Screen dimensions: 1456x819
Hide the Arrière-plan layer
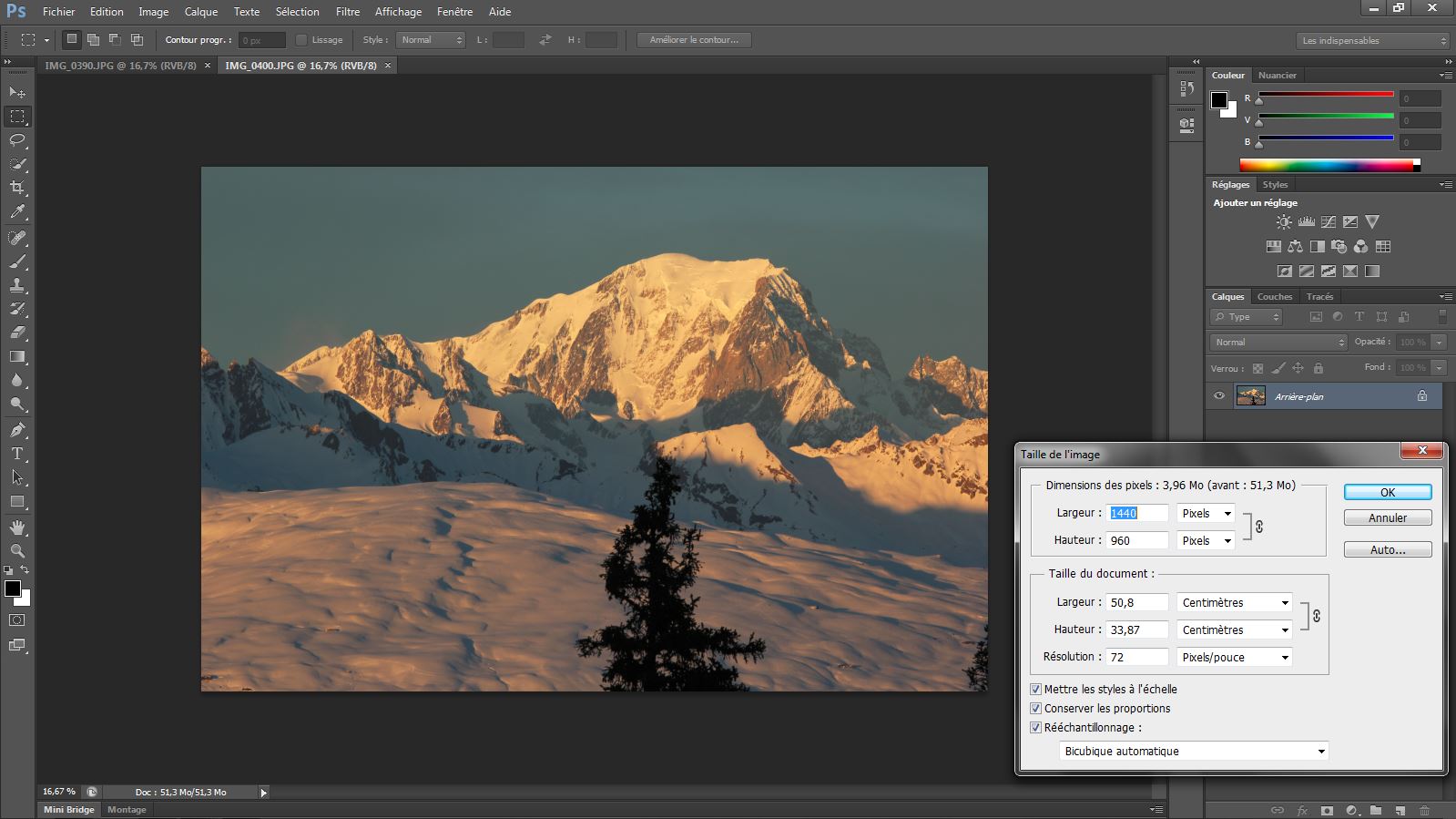(1219, 396)
